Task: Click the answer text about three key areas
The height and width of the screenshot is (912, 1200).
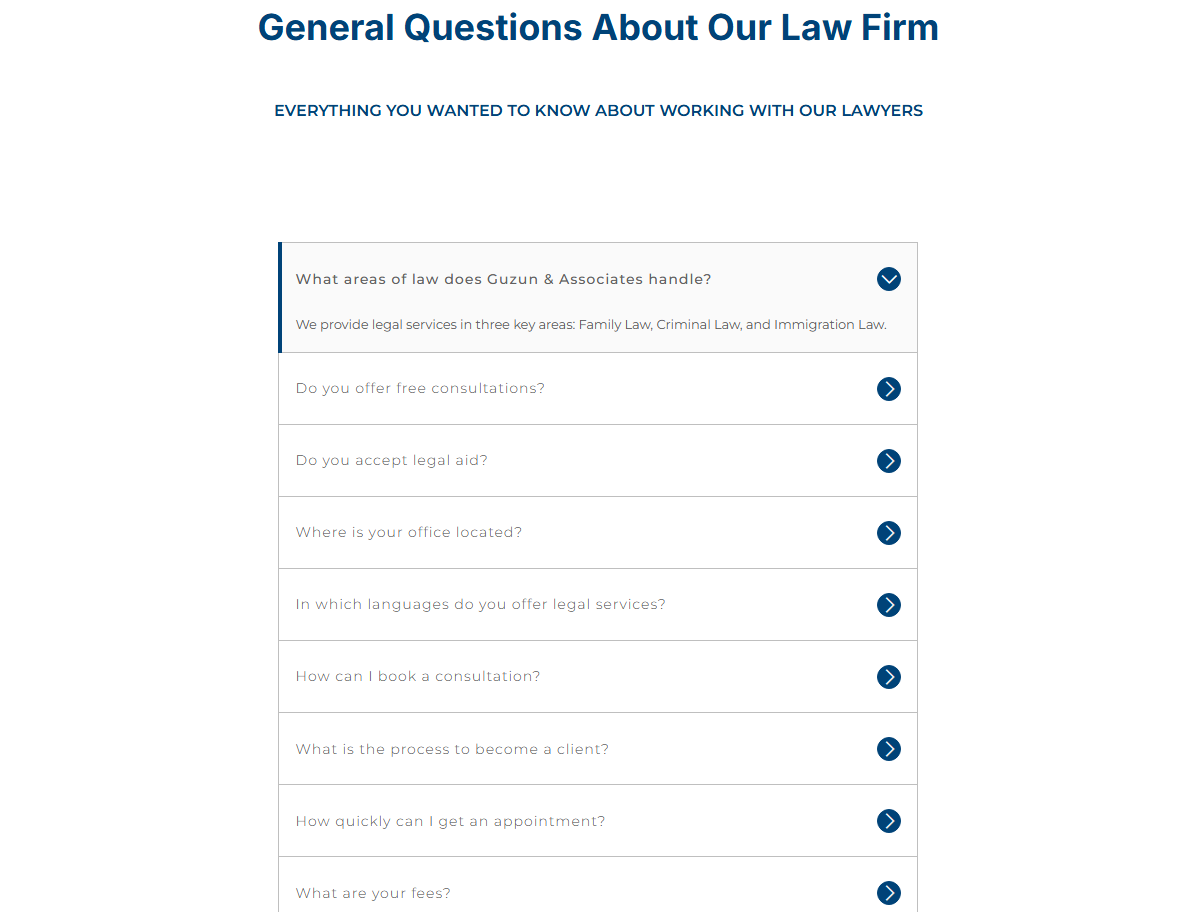Action: 591,325
